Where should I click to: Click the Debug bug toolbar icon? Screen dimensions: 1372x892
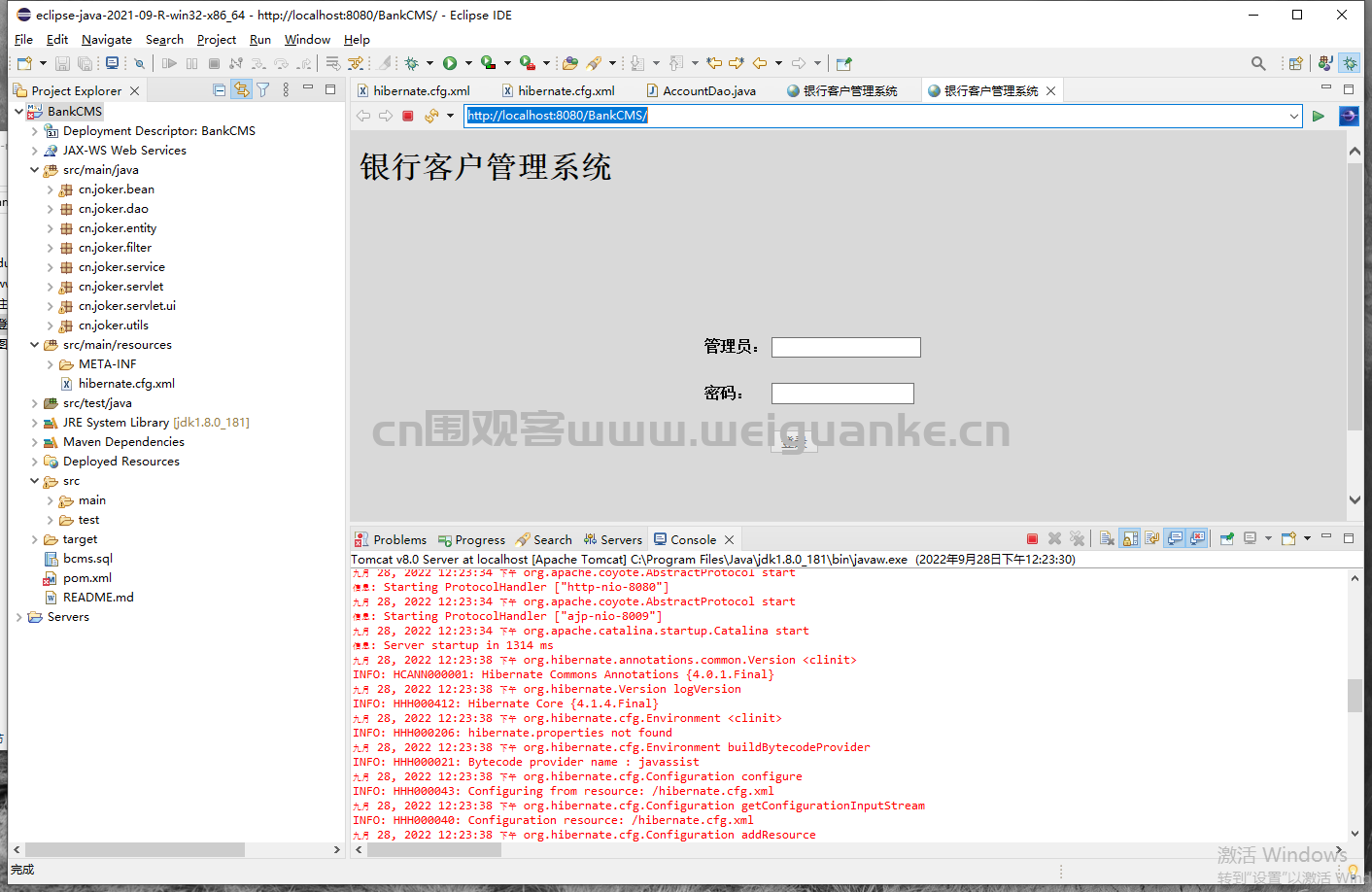[x=412, y=63]
